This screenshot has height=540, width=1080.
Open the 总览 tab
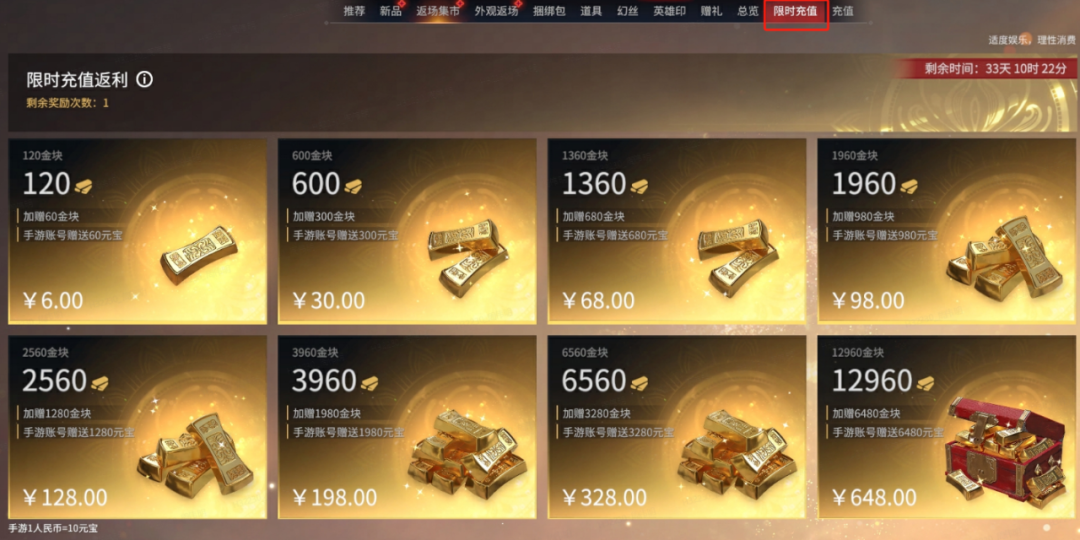747,11
